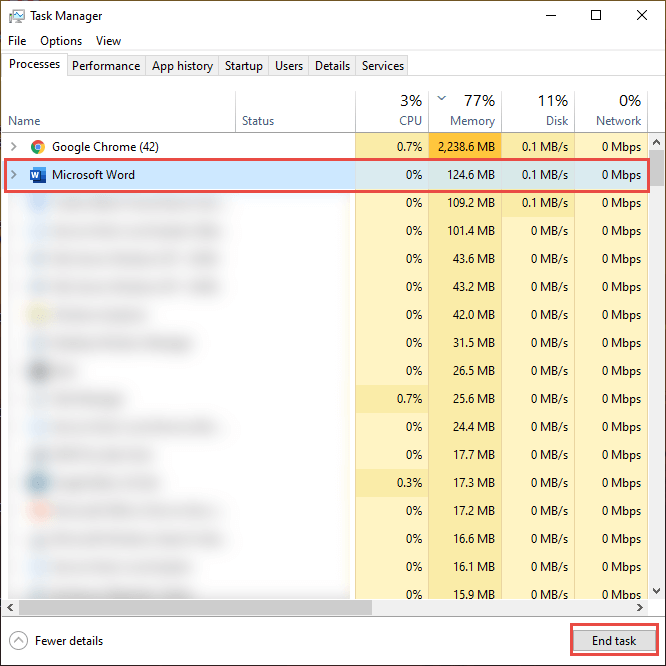Open the File menu
This screenshot has height=666, width=666.
[17, 41]
